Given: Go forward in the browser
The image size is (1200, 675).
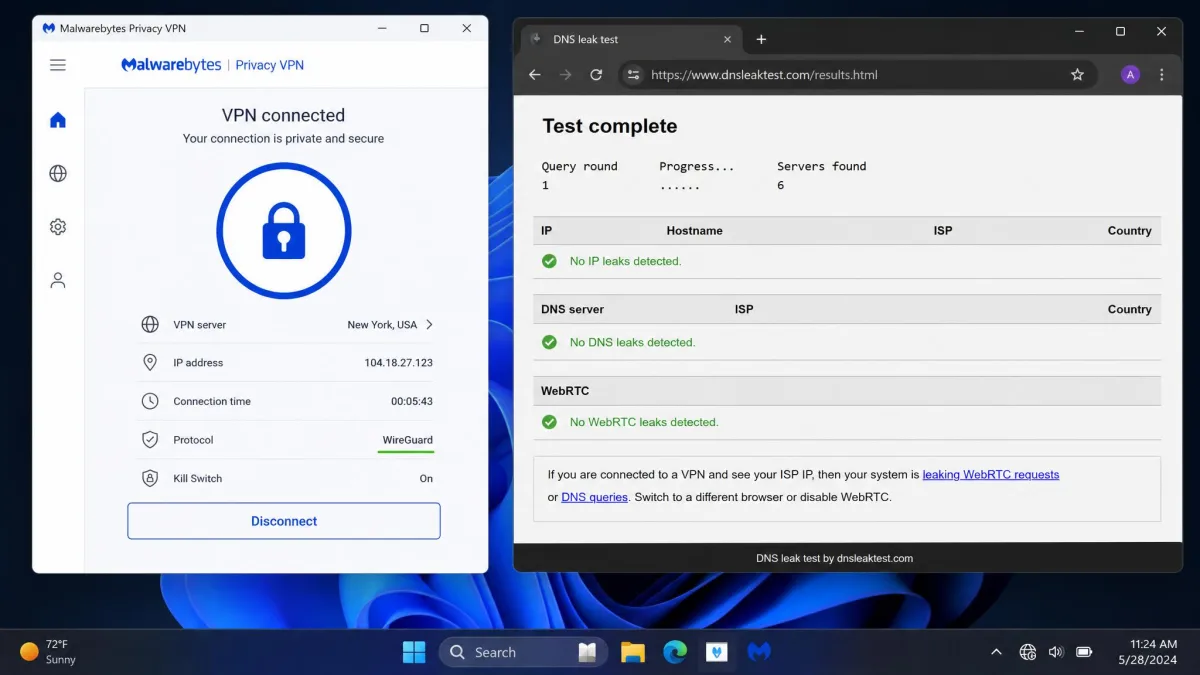Looking at the screenshot, I should [x=565, y=75].
